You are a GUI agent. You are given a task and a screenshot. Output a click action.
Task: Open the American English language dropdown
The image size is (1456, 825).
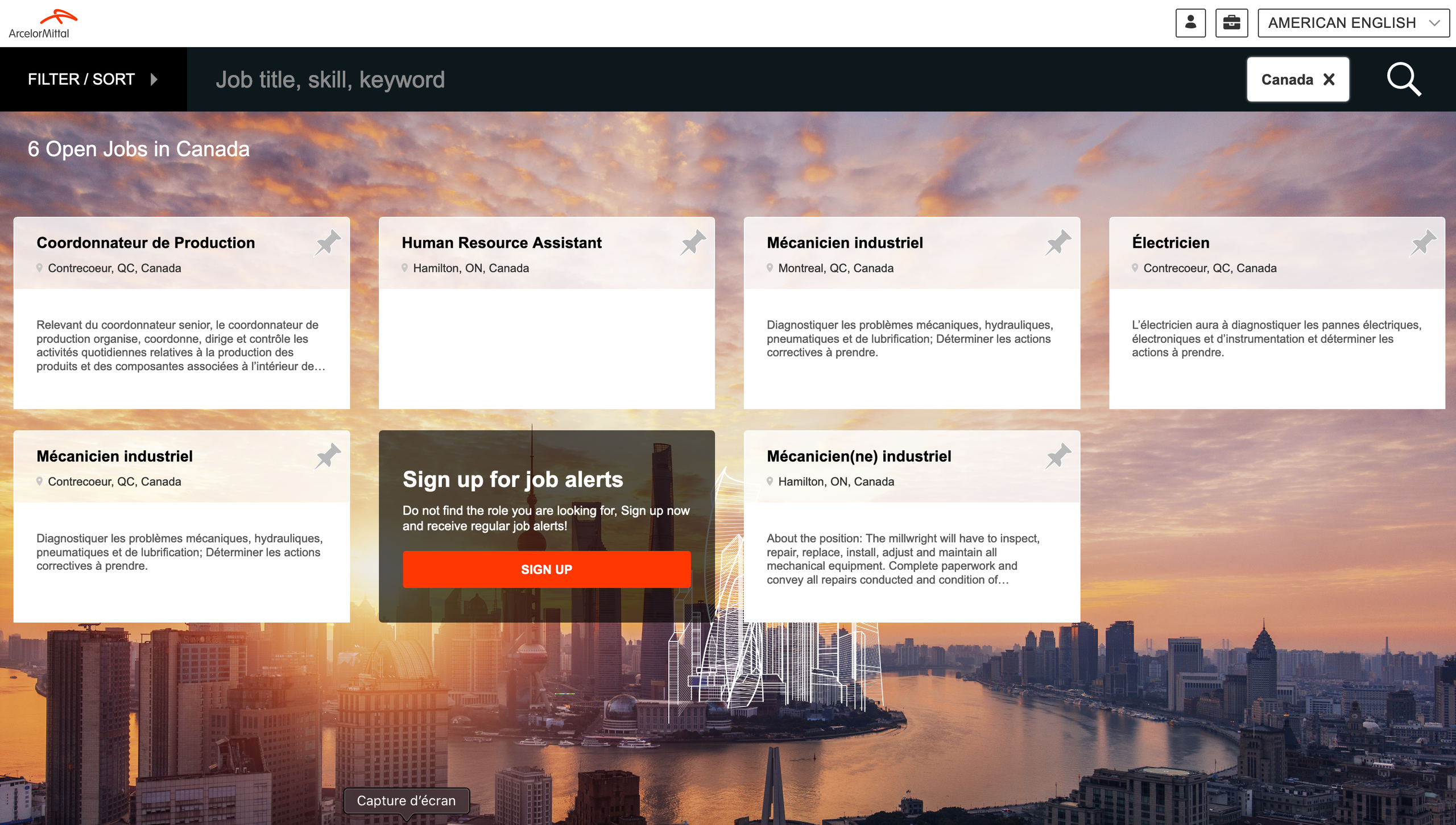pos(1352,23)
